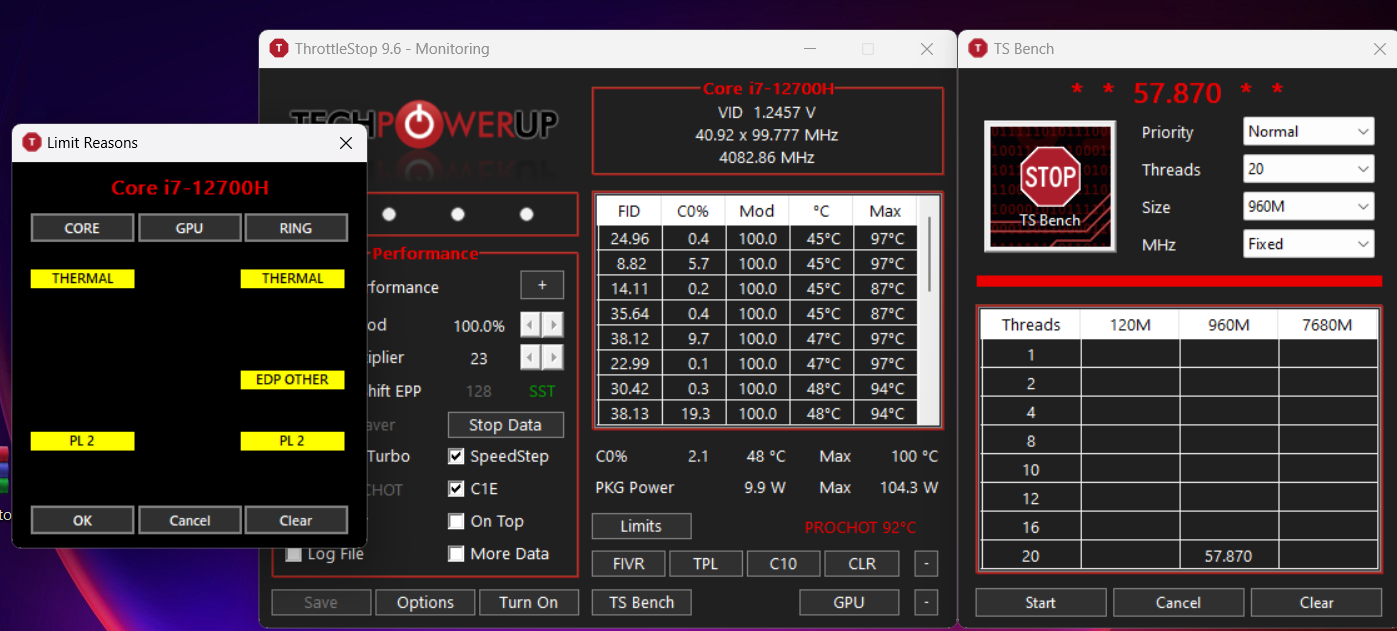Click the EDP OTHER limit indicator
This screenshot has height=631, width=1397.
click(x=292, y=380)
